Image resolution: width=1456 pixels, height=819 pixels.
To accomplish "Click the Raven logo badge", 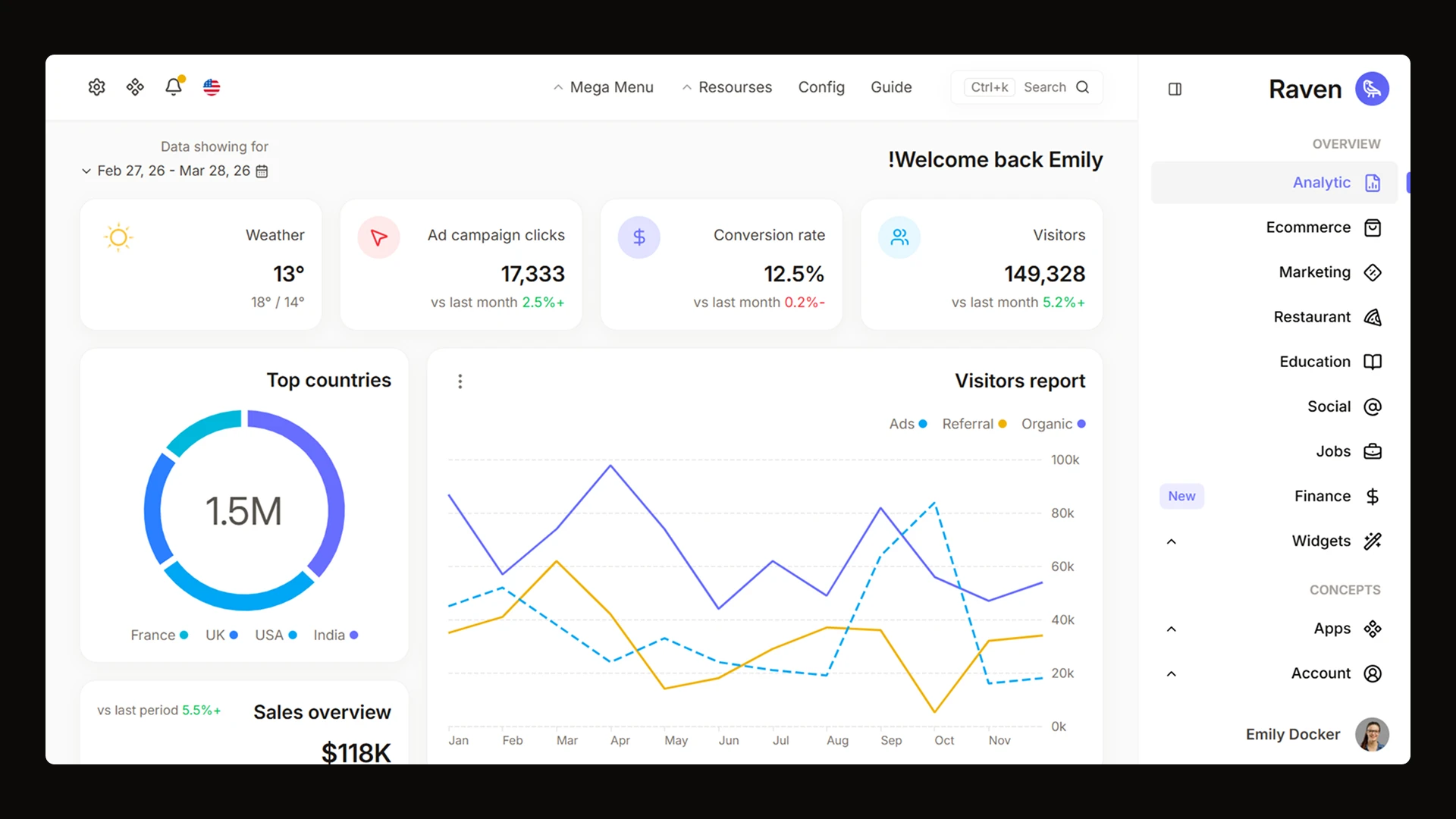I will pos(1372,89).
